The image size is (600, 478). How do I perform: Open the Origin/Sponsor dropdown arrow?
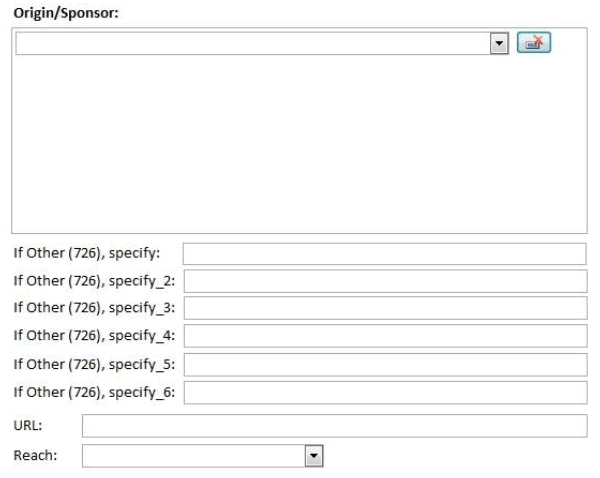click(x=499, y=43)
